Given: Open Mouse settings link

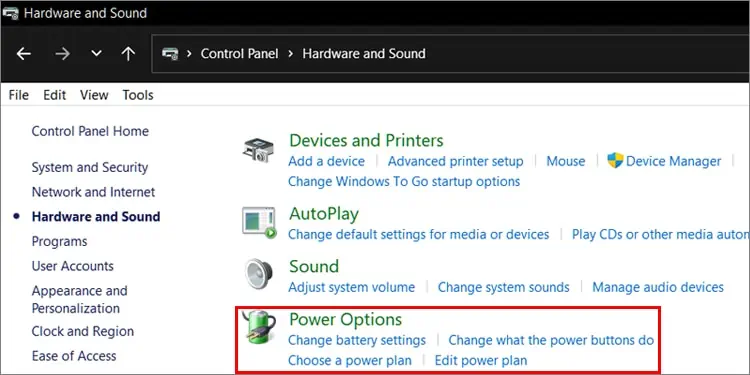Looking at the screenshot, I should 566,161.
